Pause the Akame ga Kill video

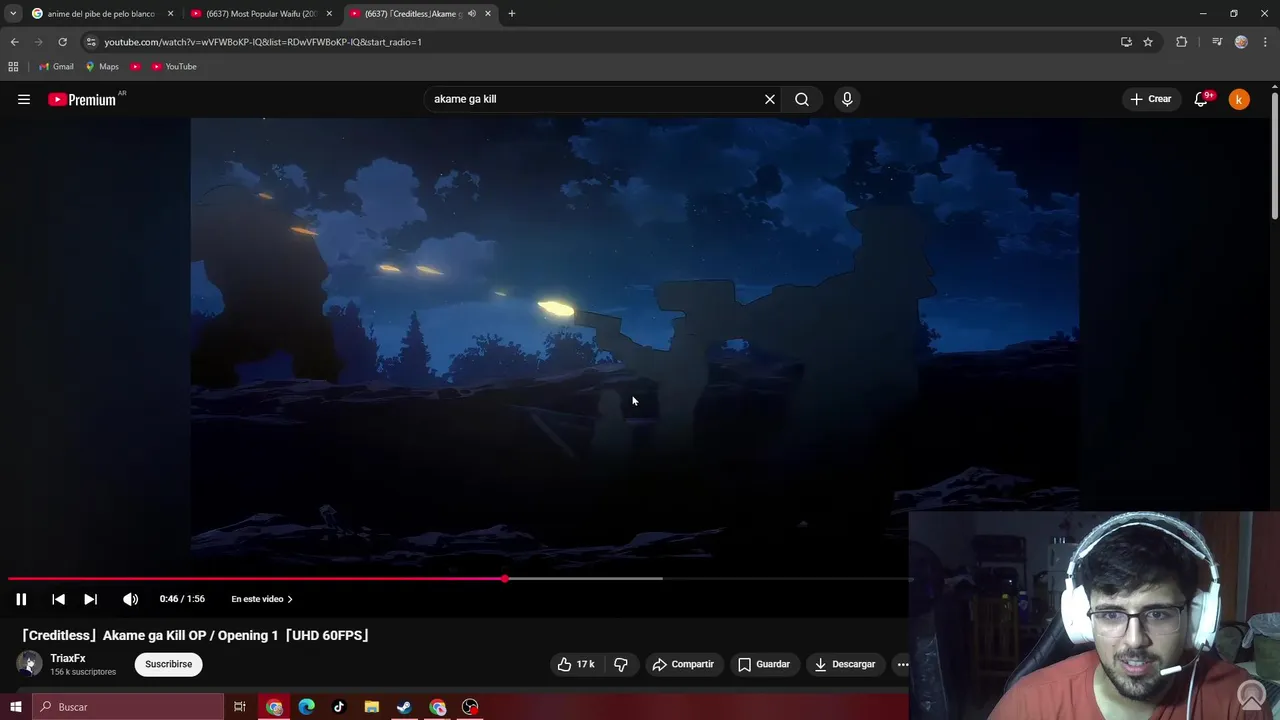point(21,599)
